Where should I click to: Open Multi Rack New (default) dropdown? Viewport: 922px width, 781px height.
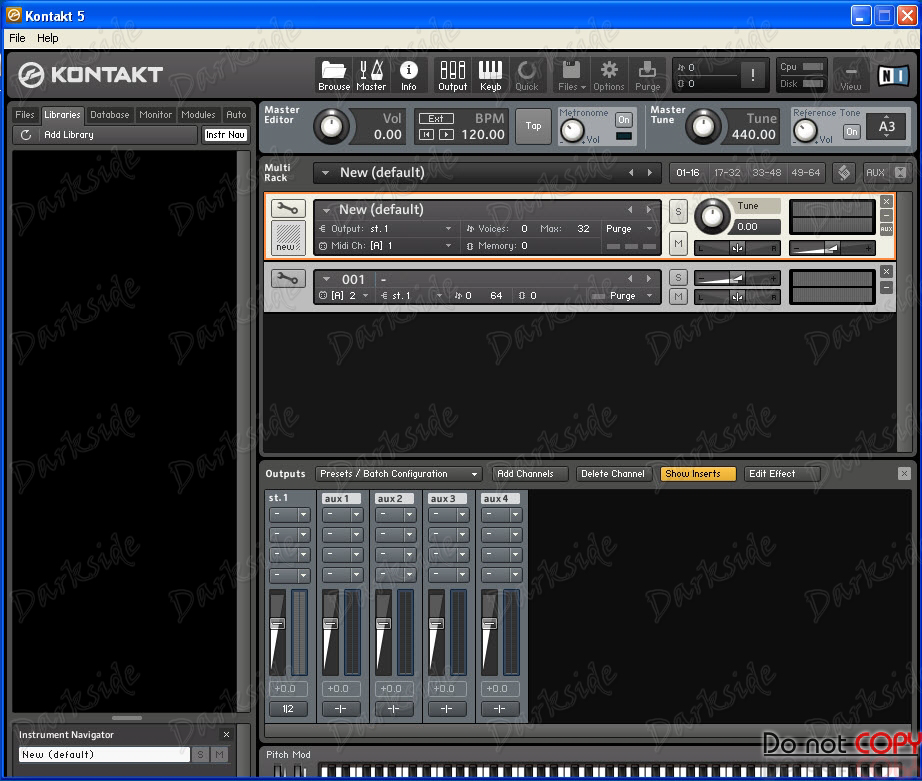pyautogui.click(x=325, y=172)
